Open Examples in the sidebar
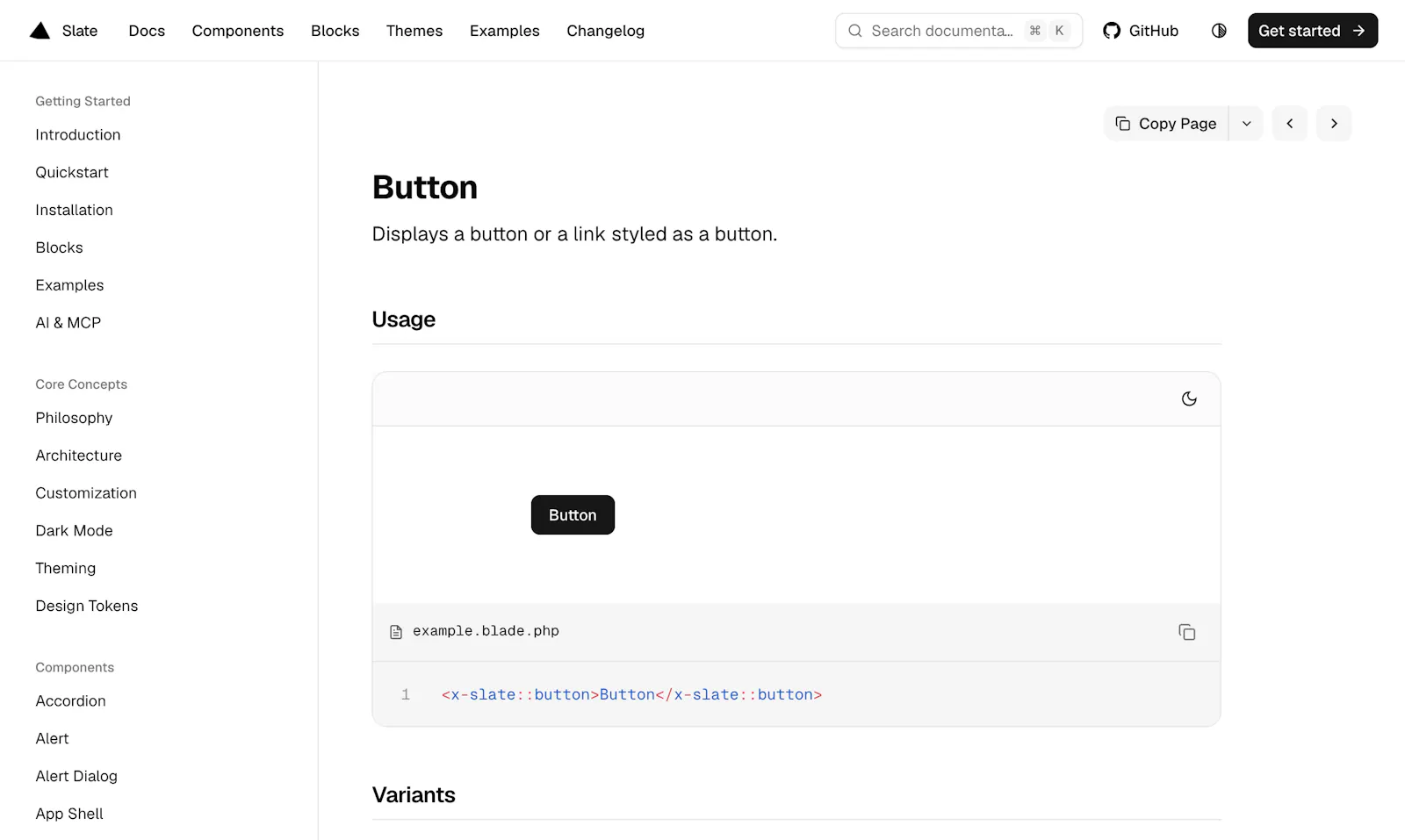 click(70, 286)
